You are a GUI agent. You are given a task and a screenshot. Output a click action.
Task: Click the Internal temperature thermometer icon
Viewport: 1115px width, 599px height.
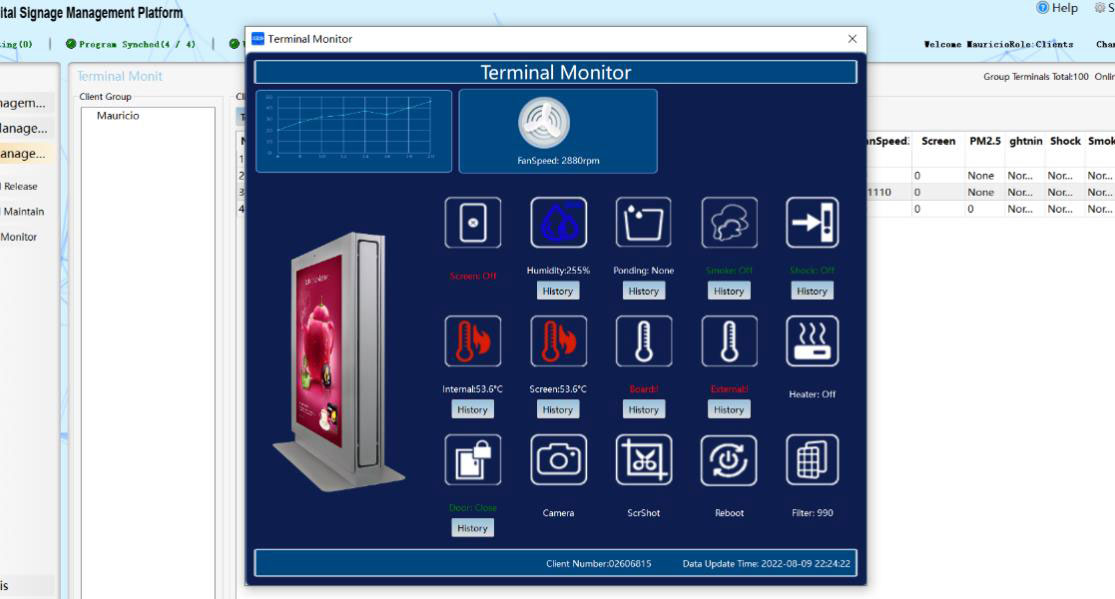click(473, 341)
